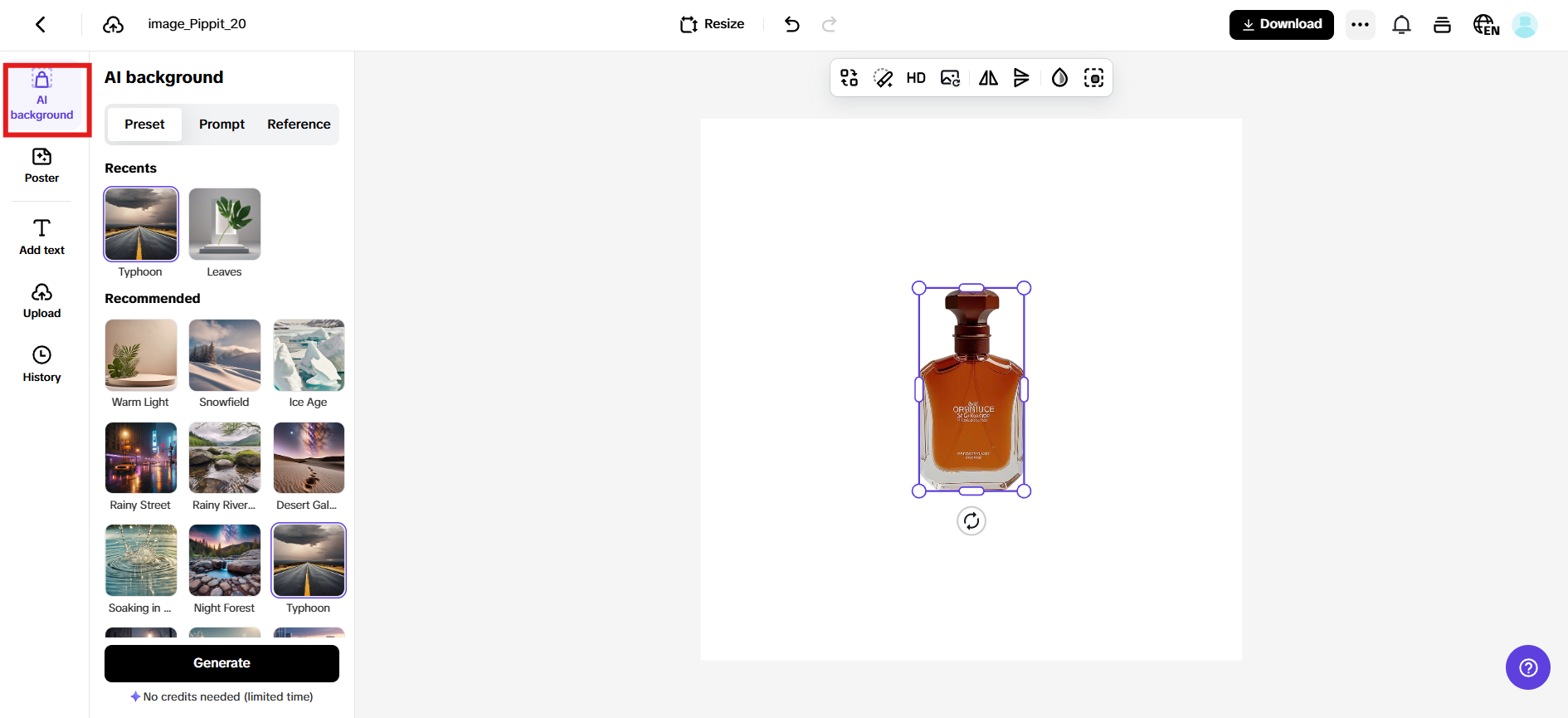The image size is (1568, 718).
Task: Redo the last undone action
Action: (x=829, y=24)
